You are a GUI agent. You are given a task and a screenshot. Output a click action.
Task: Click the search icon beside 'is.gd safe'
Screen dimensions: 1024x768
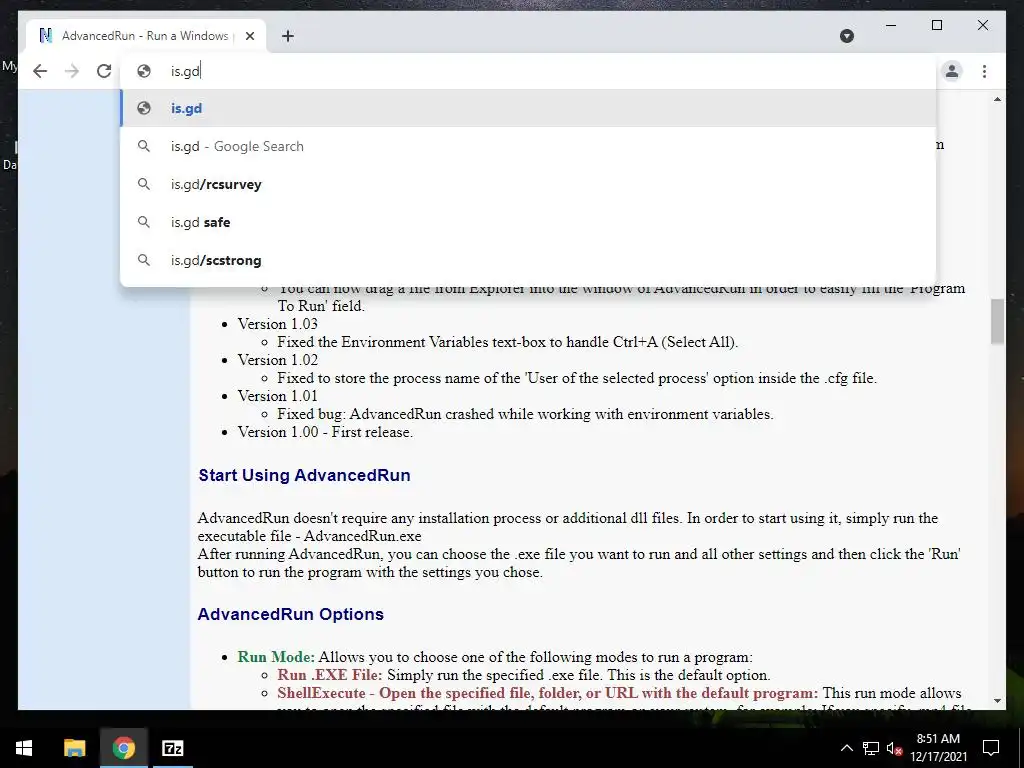(x=144, y=222)
